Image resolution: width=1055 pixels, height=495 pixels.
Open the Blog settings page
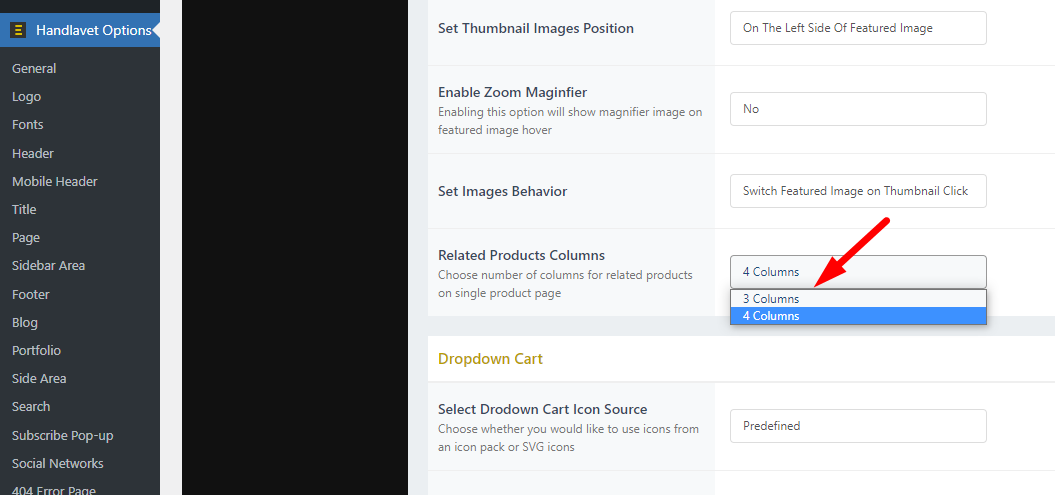click(25, 323)
